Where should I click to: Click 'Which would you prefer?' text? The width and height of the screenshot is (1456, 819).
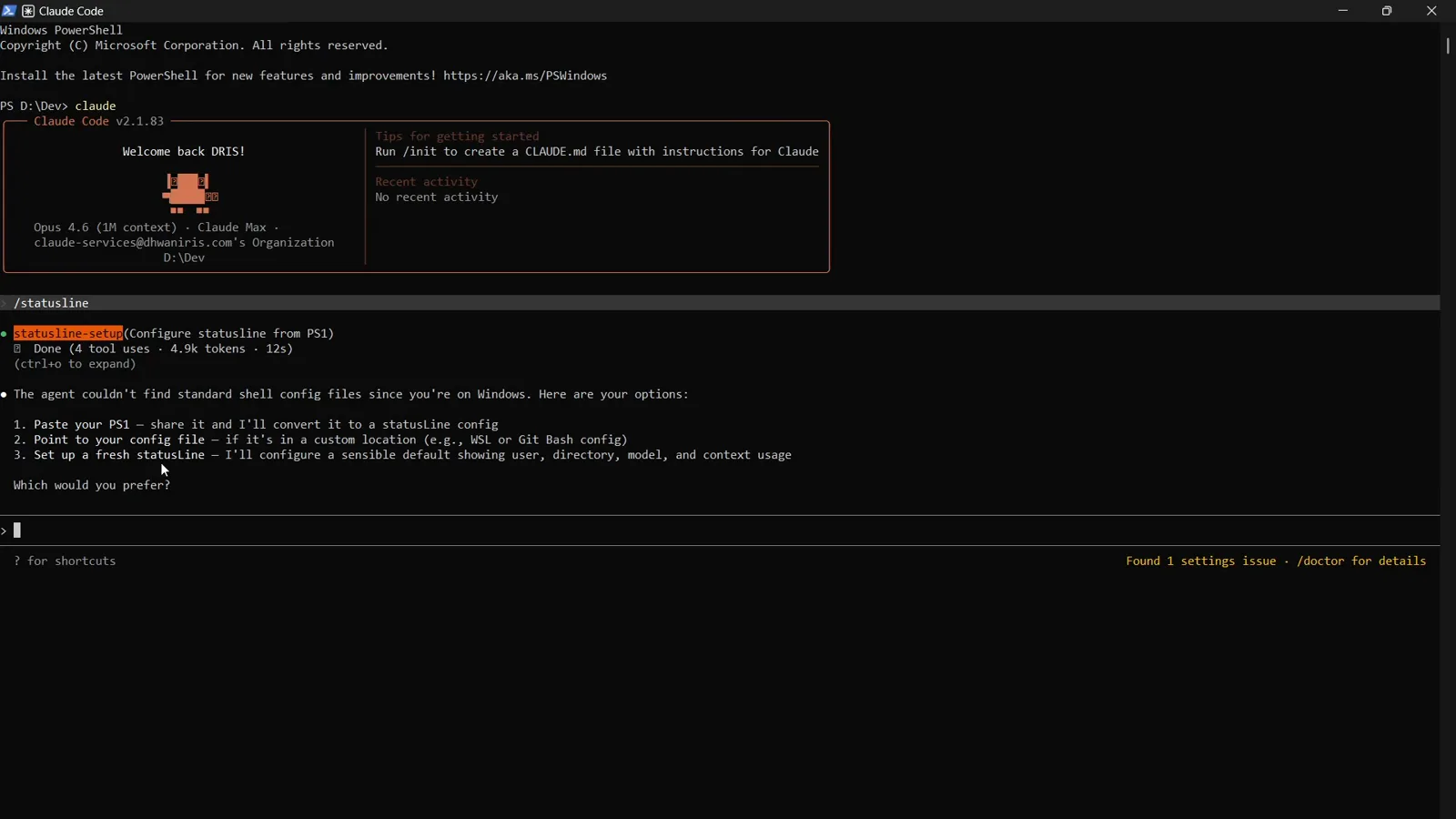[x=92, y=486]
